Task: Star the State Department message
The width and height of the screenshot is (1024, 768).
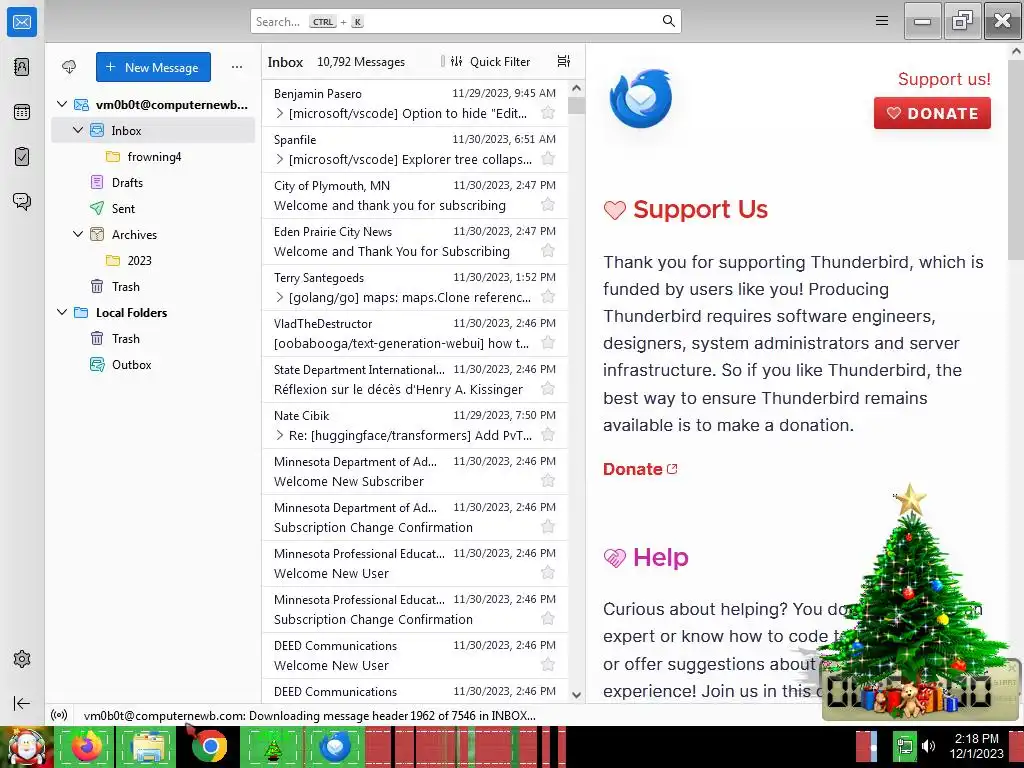Action: (548, 389)
